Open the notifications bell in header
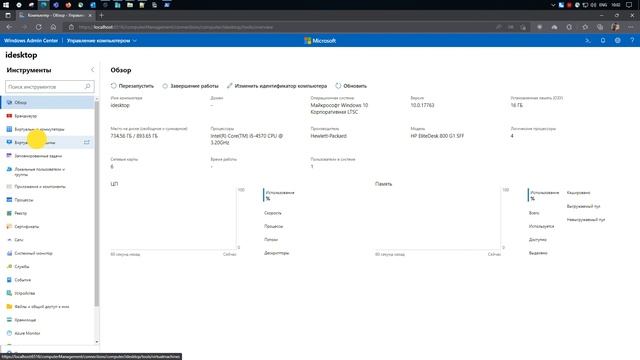The height and width of the screenshot is (360, 640). coord(603,40)
